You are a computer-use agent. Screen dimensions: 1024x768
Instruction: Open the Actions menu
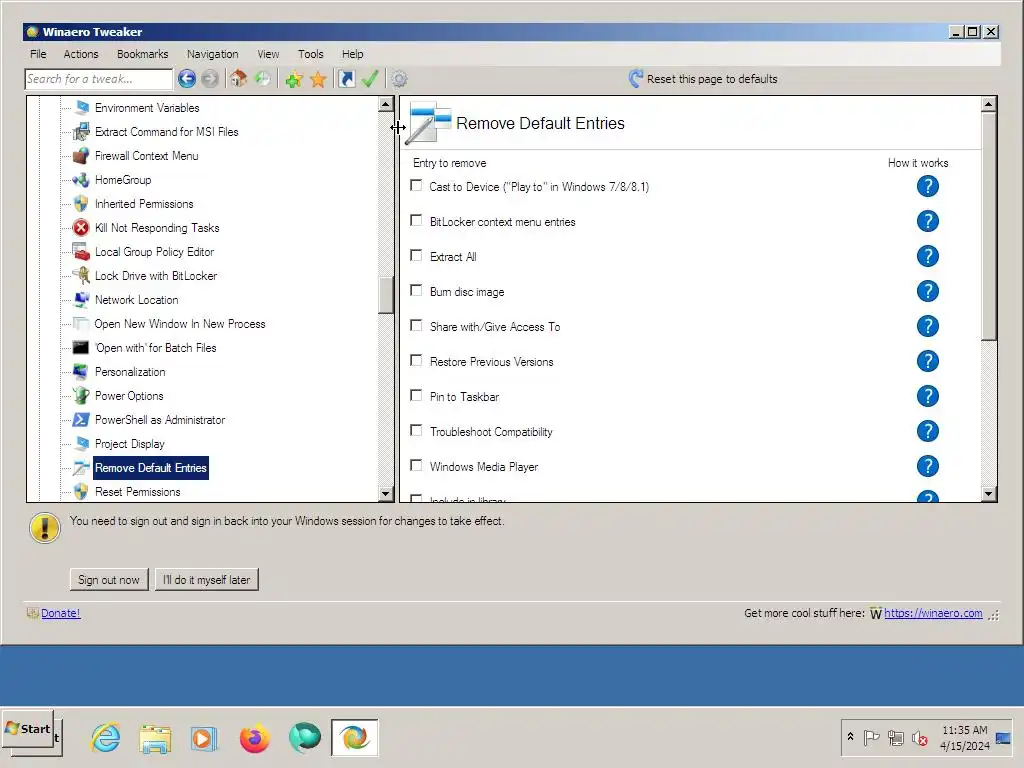click(x=81, y=54)
